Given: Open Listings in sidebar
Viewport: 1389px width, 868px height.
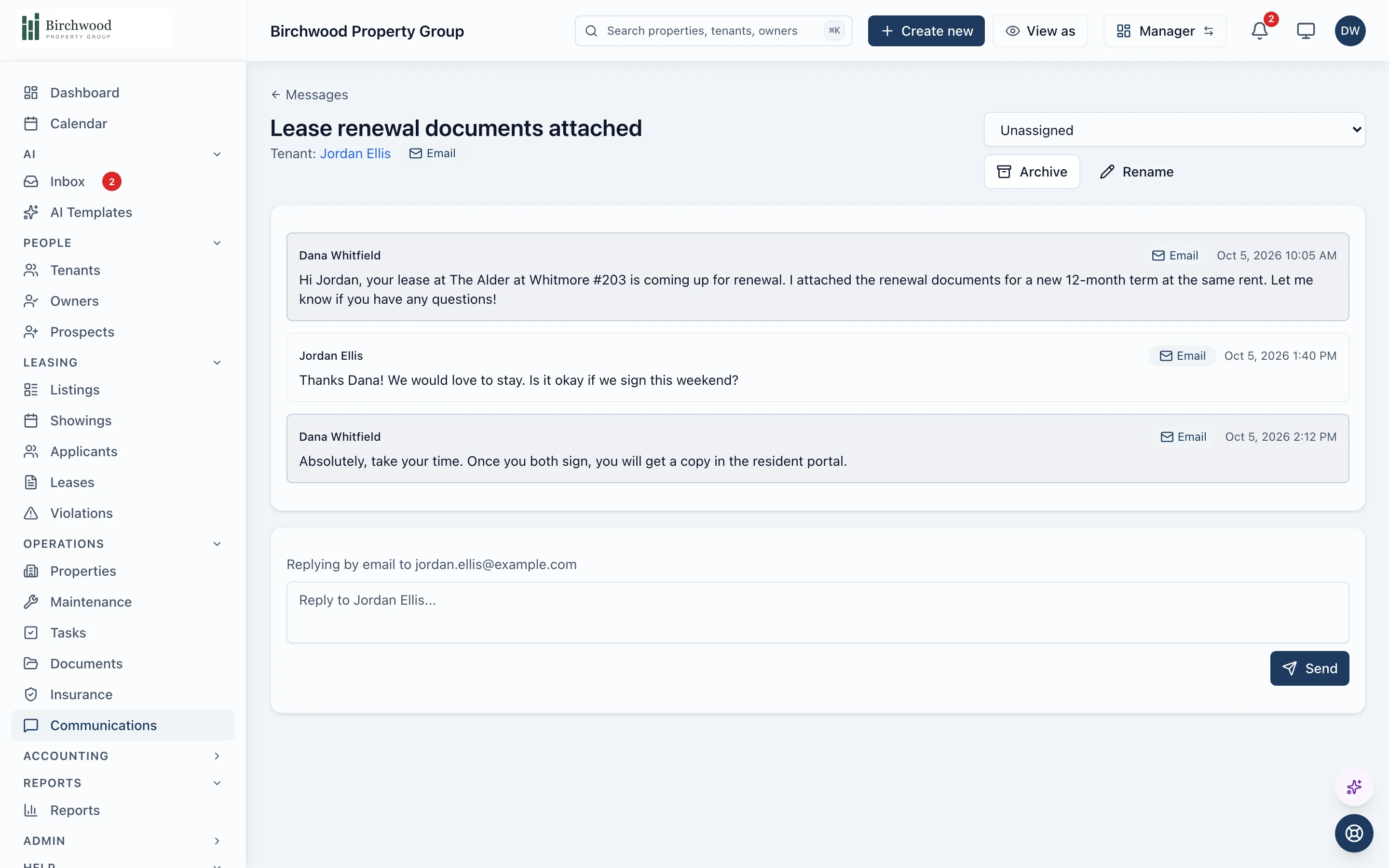Looking at the screenshot, I should click(123, 390).
